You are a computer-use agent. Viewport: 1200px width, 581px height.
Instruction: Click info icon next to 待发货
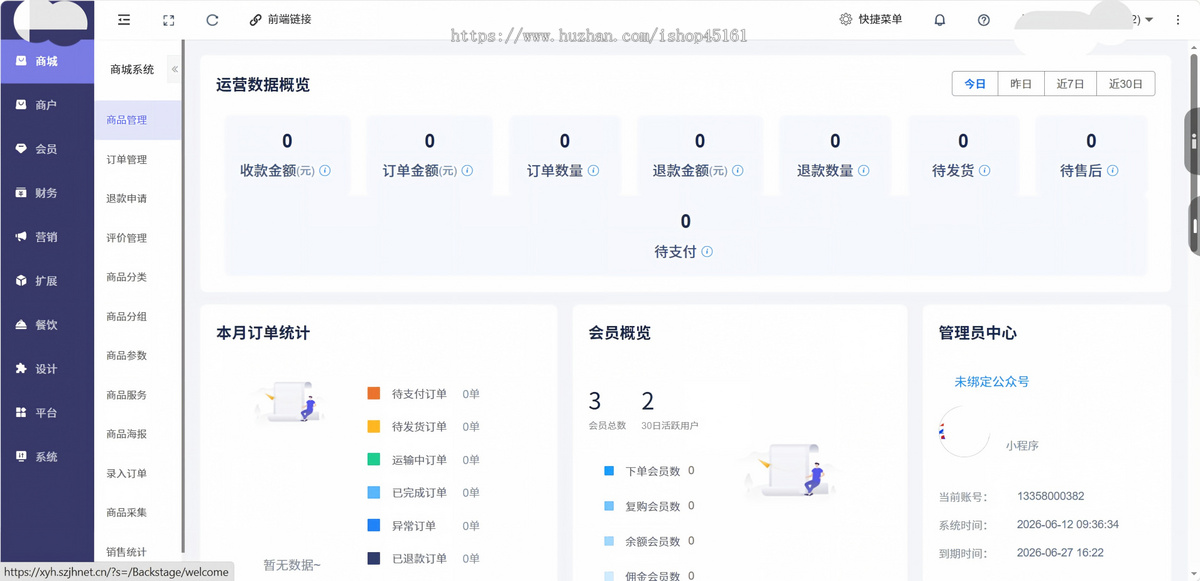point(984,171)
